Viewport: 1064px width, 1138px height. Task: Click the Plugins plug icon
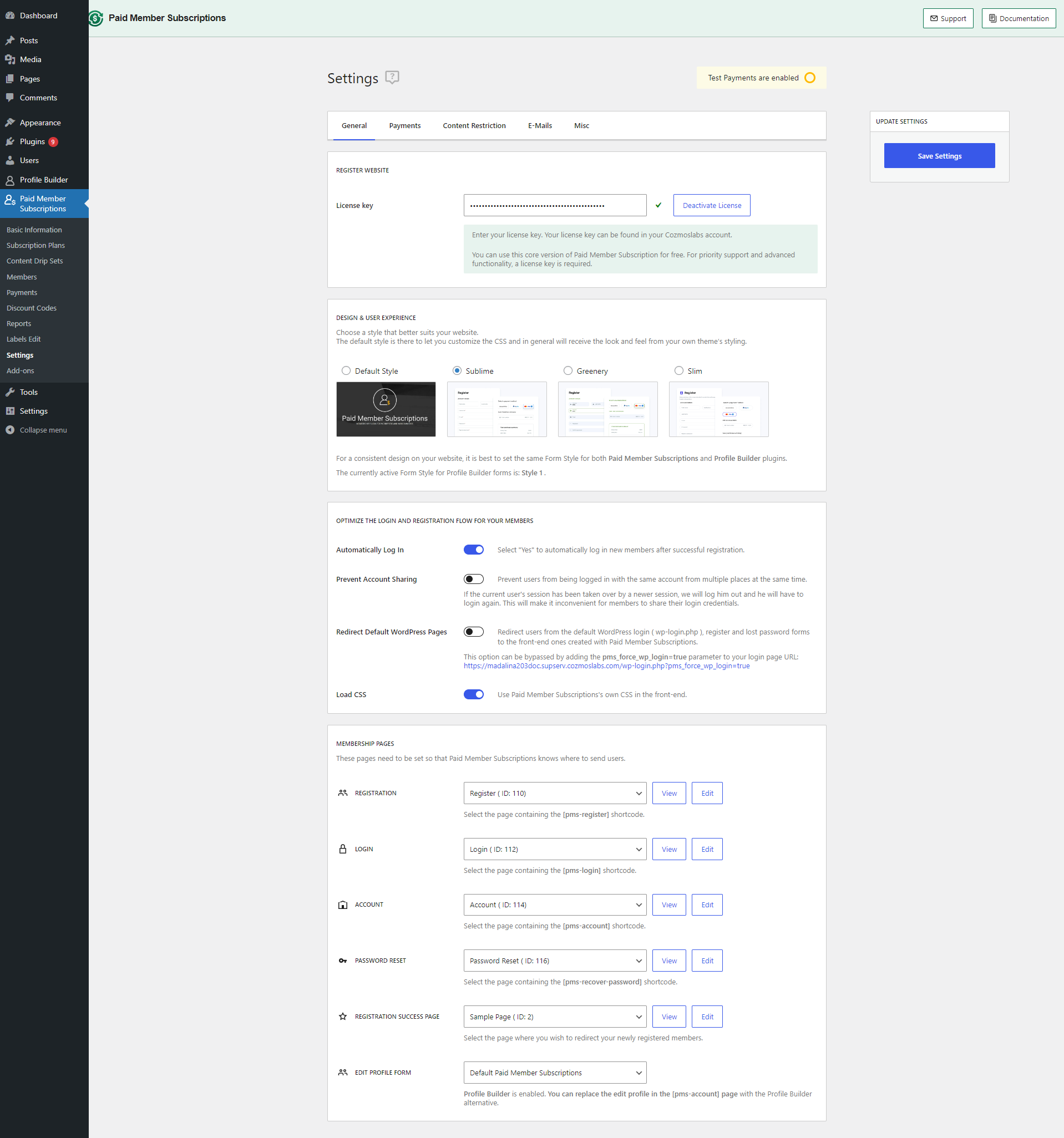(10, 141)
